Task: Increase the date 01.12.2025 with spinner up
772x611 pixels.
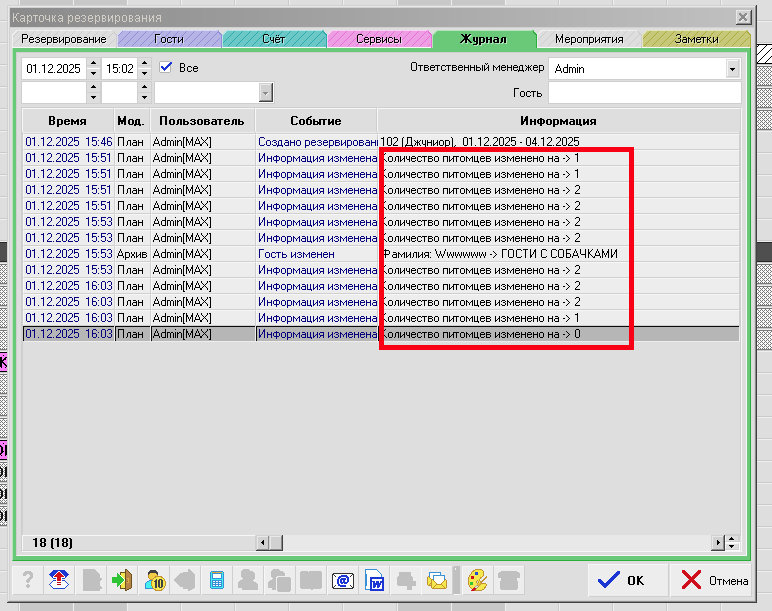Action: 94,64
